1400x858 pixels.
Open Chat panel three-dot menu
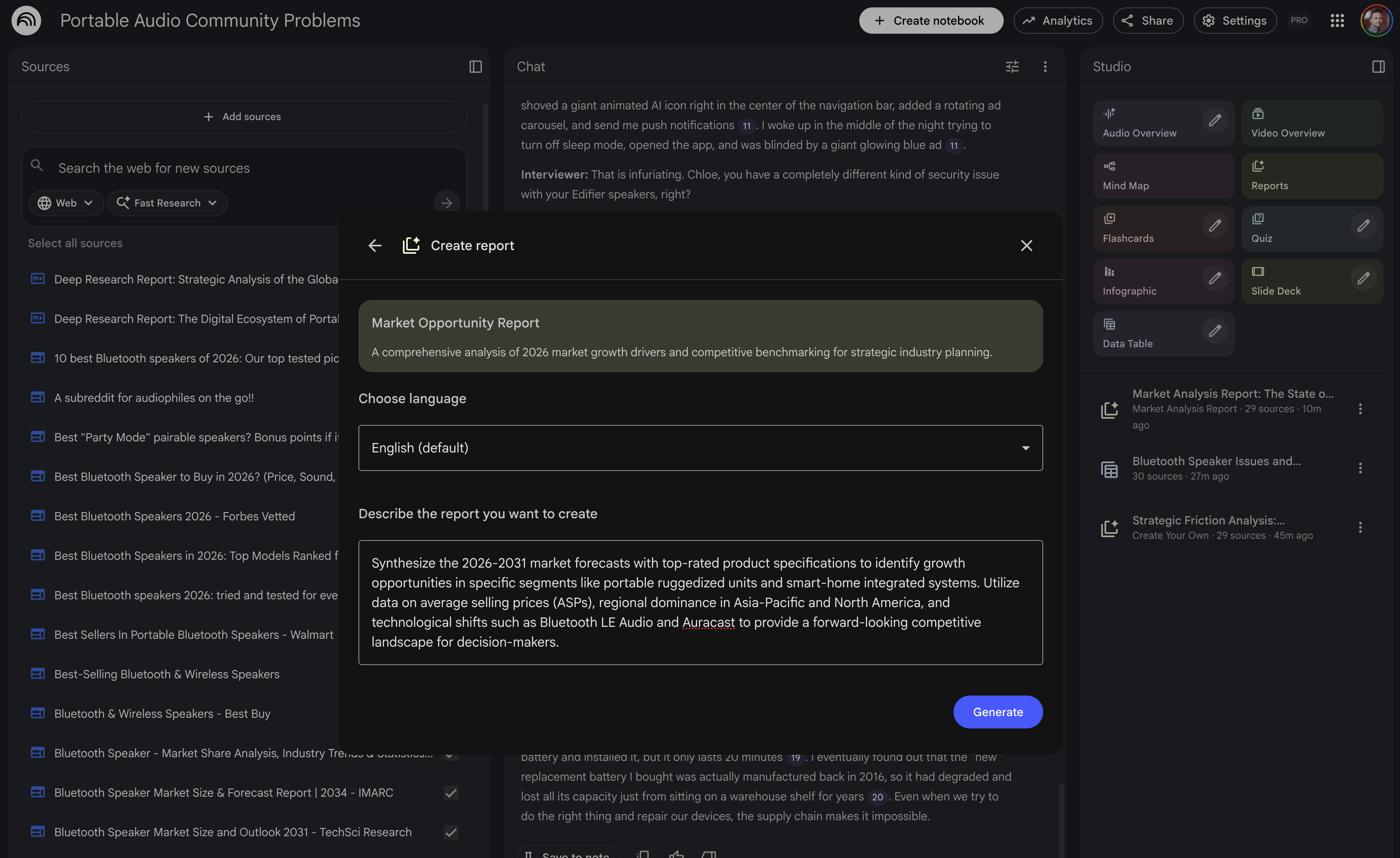(x=1044, y=67)
